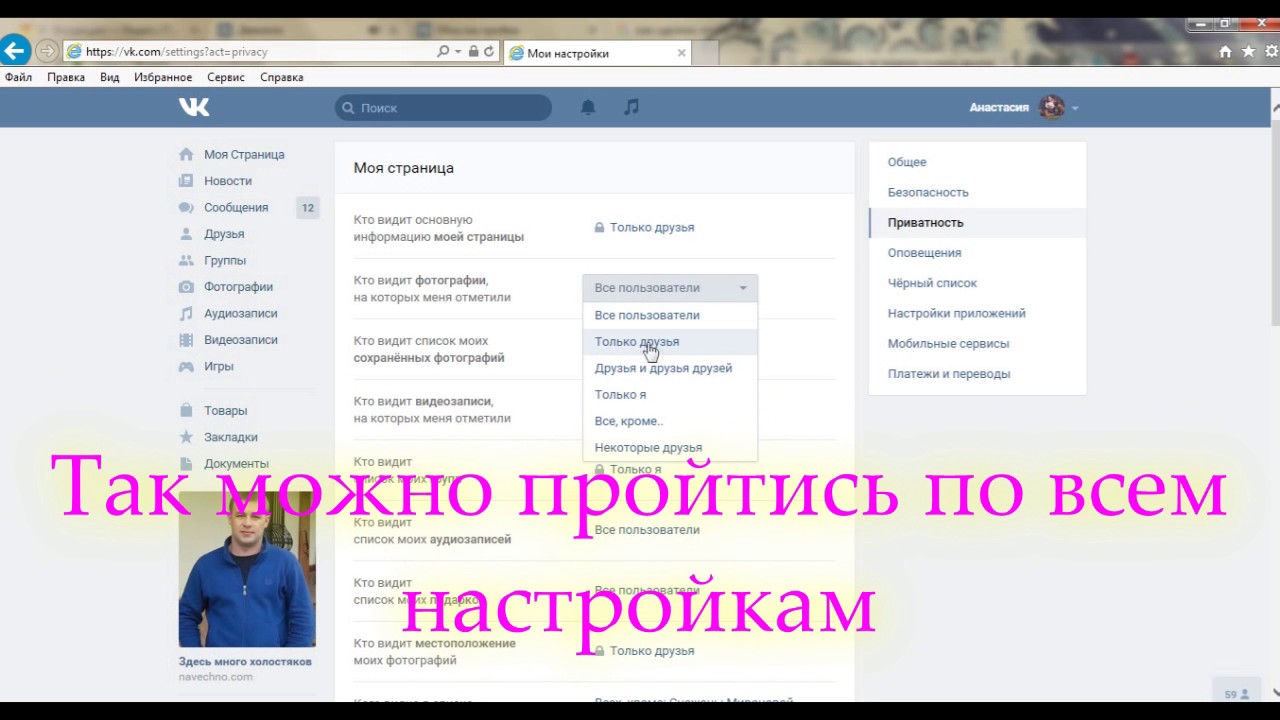Click the document icon beside Документы
The height and width of the screenshot is (720, 1280).
coord(186,463)
